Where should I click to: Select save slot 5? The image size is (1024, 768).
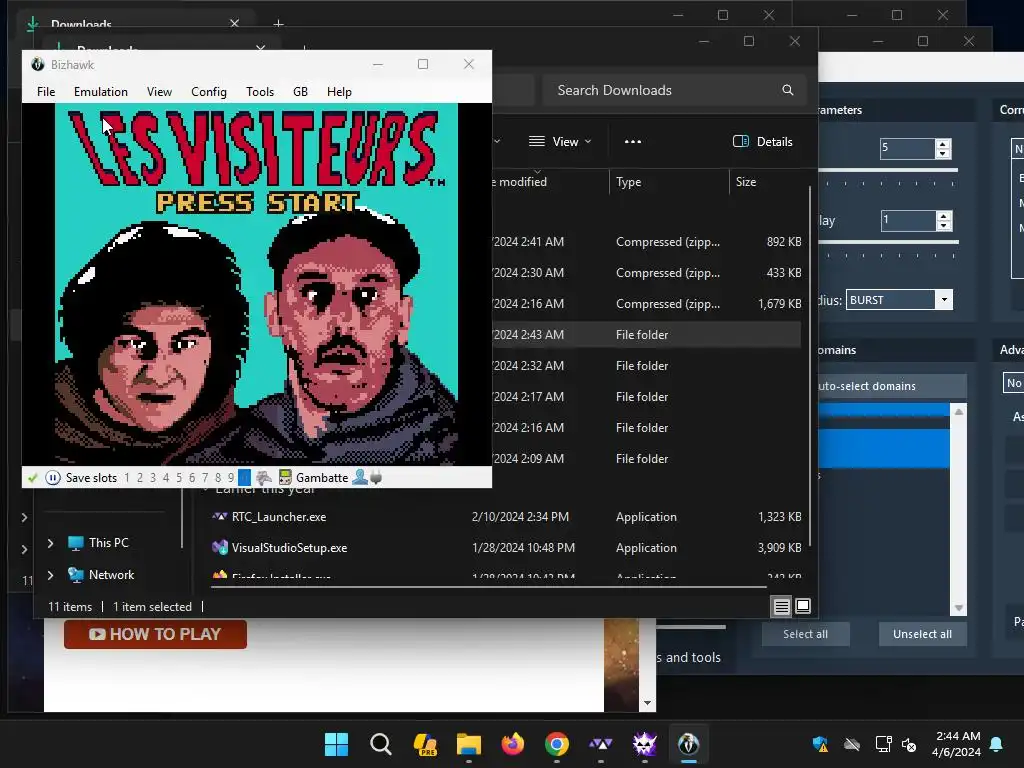tap(179, 477)
